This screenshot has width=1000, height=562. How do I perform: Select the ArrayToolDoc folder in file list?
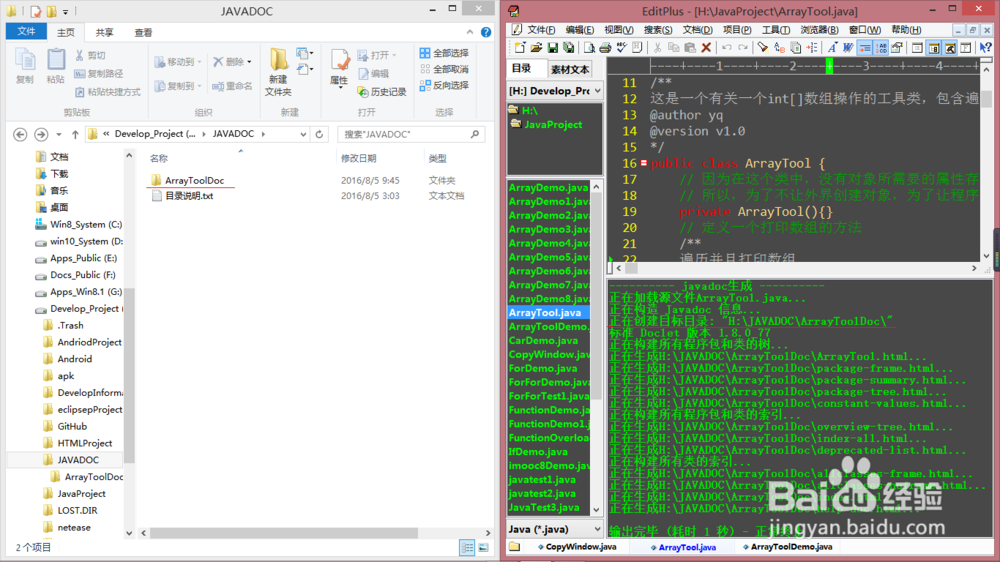[x=195, y=181]
